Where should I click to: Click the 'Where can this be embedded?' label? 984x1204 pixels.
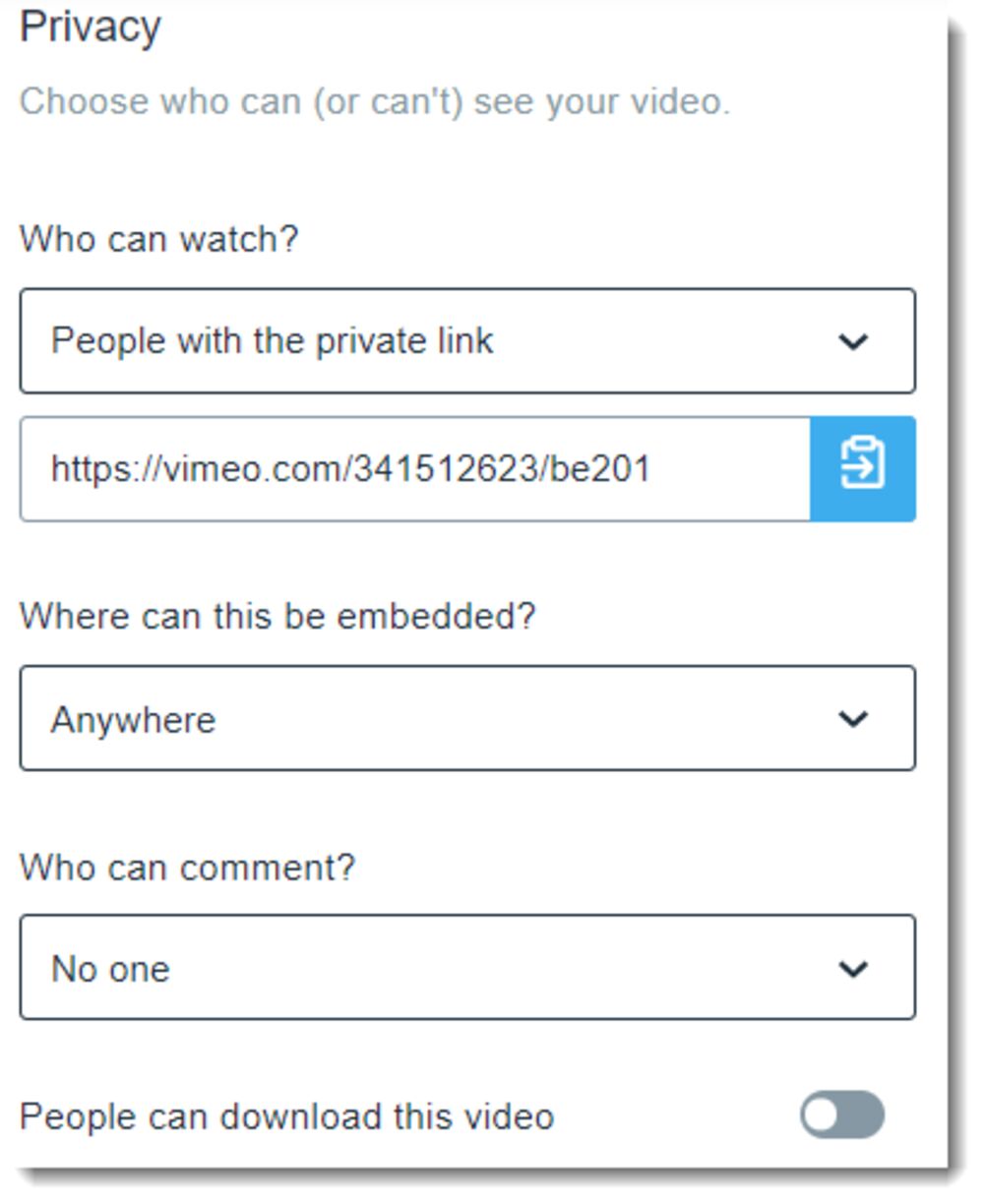tap(277, 616)
